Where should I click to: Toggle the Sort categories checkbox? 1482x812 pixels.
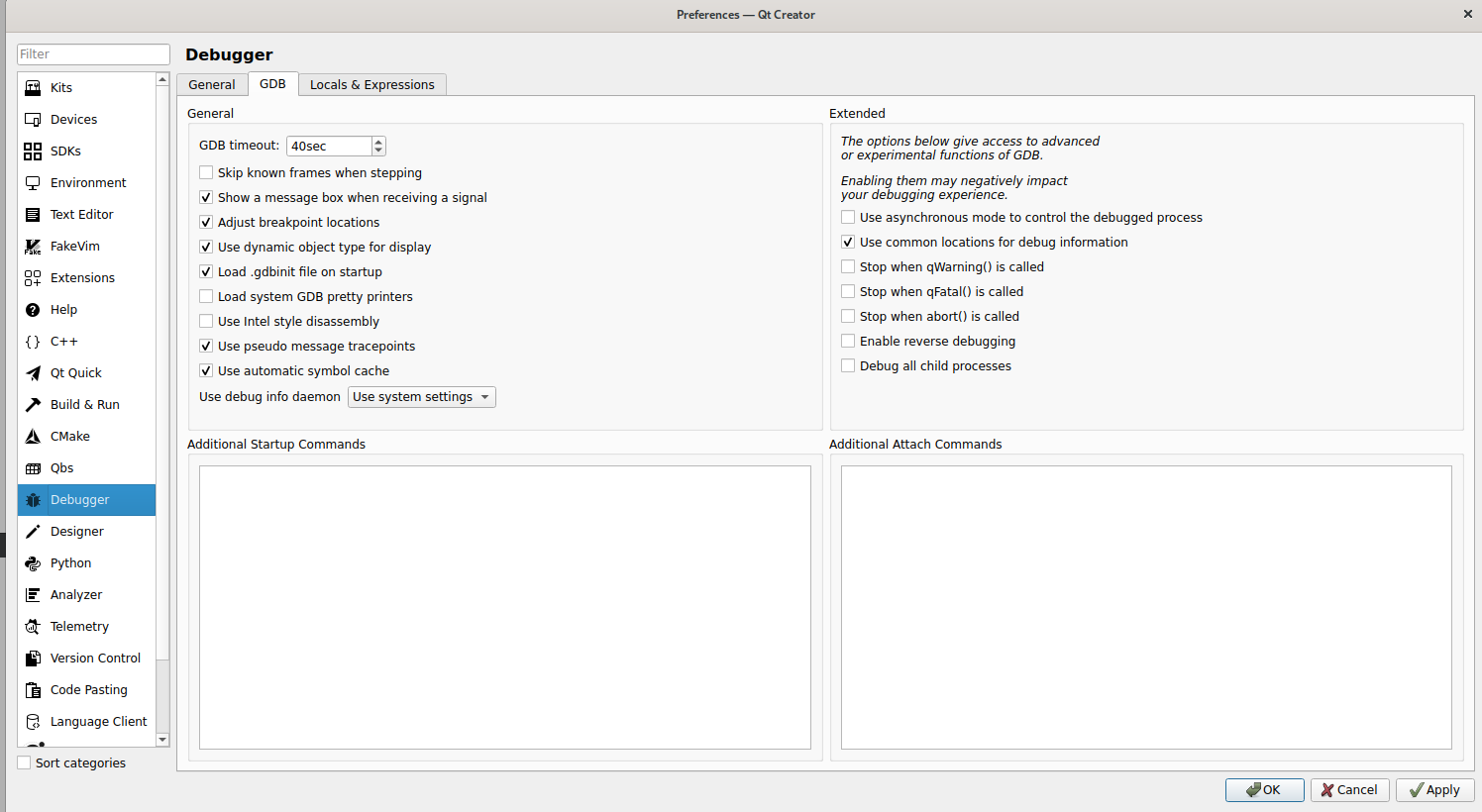(25, 763)
